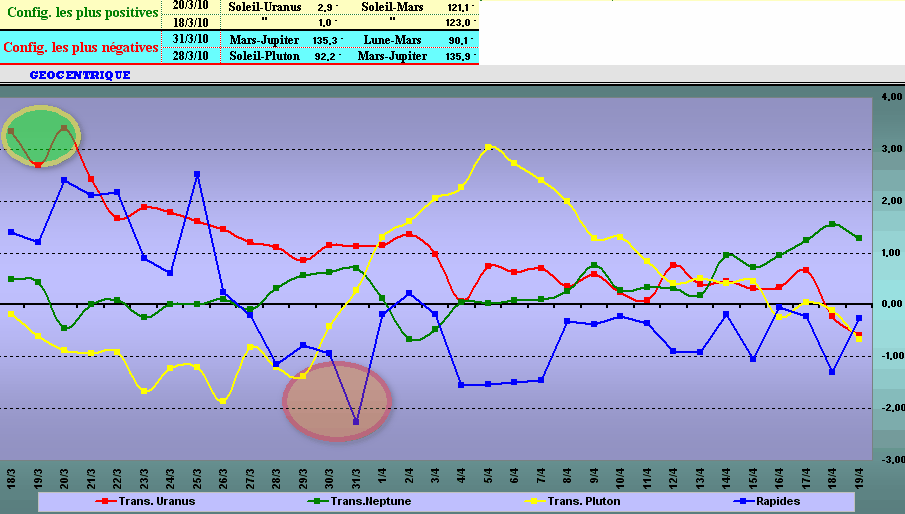The image size is (905, 514).
Task: Select the green highlighted ellipse at chart top-left
Action: [x=41, y=137]
